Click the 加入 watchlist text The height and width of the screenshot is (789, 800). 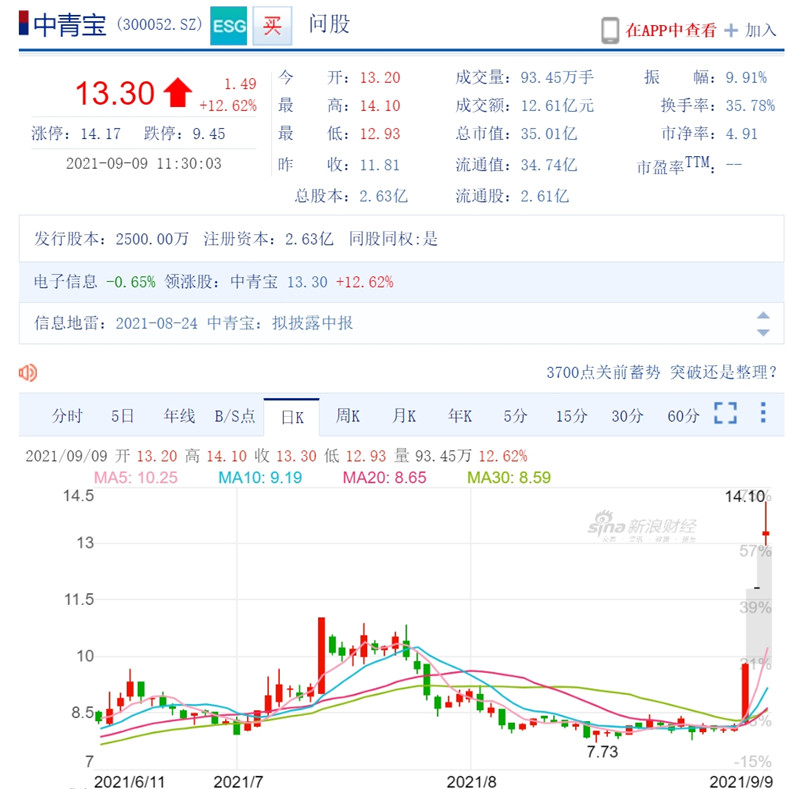point(760,30)
